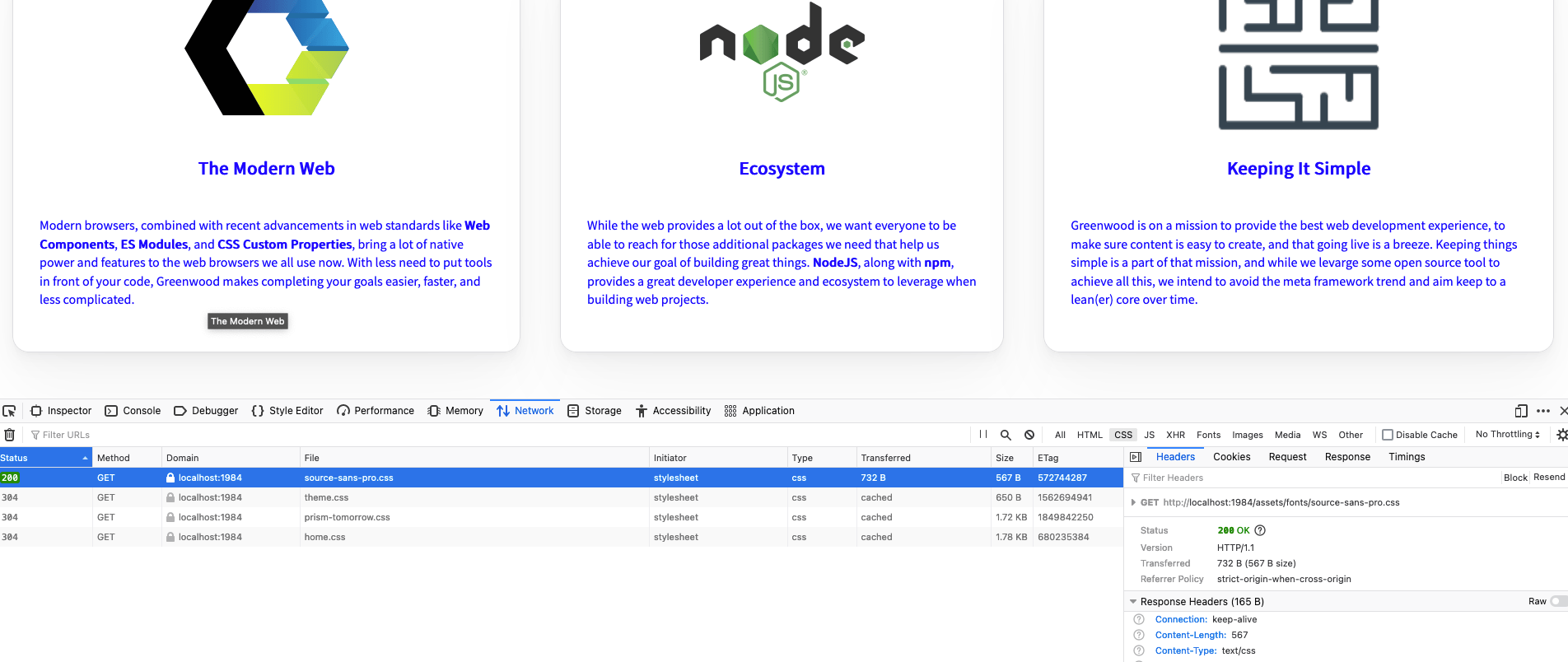Open help for Content-Length header
Screen dimensions: 1568x662
(1139, 635)
